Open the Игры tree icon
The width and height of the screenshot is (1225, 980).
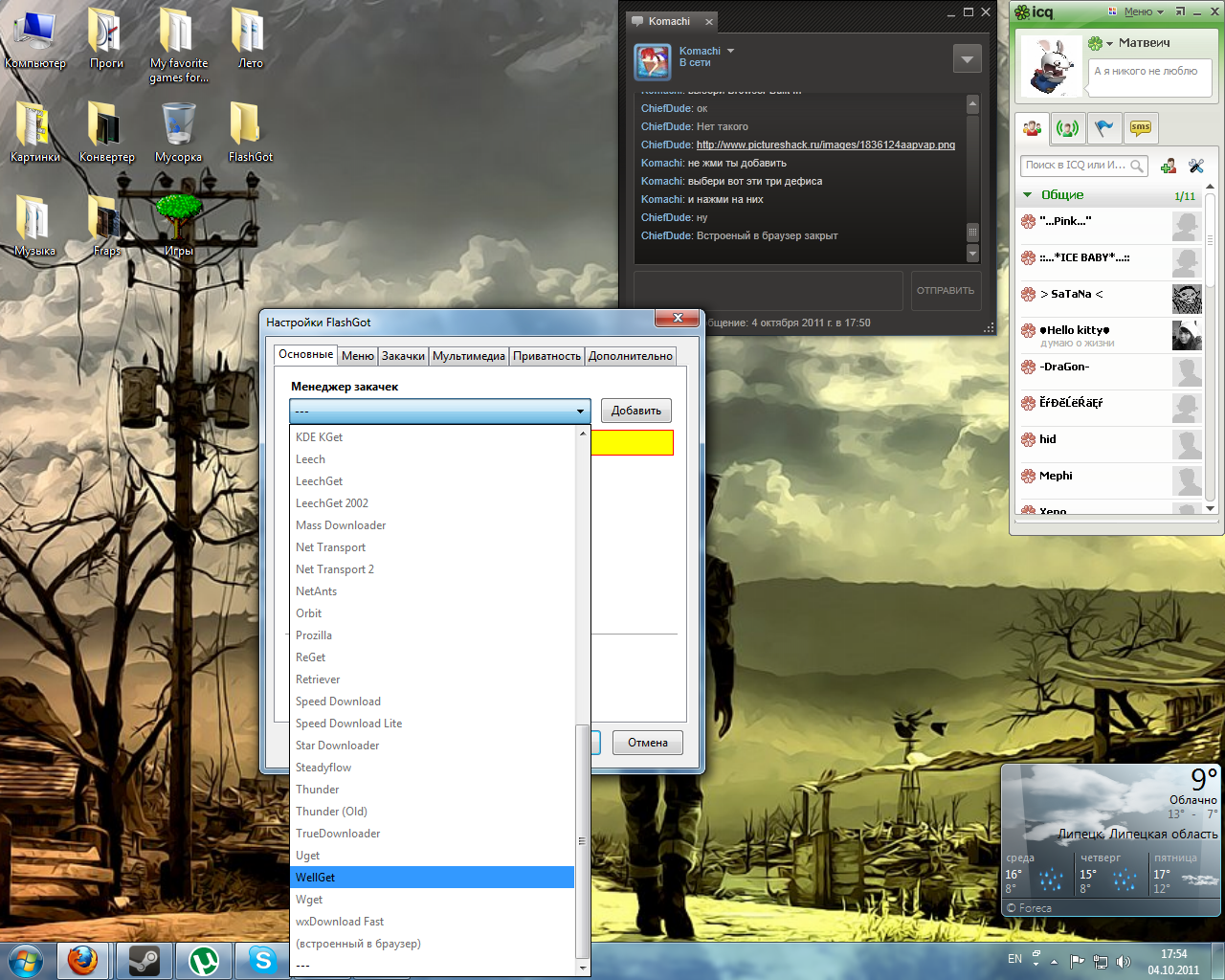(178, 227)
